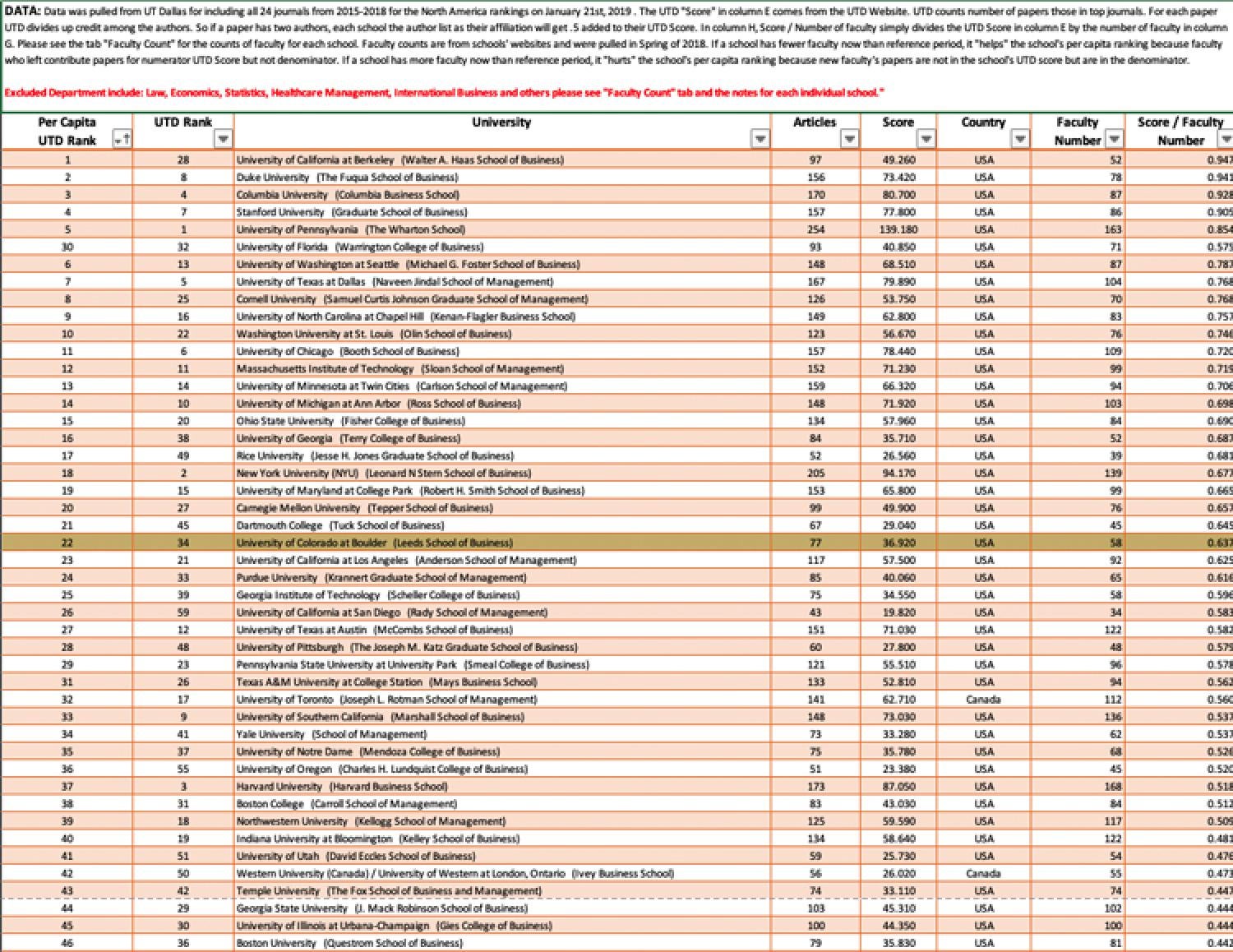The image size is (1233, 952).
Task: Select the Texas A&M University cell
Action: pos(502,682)
